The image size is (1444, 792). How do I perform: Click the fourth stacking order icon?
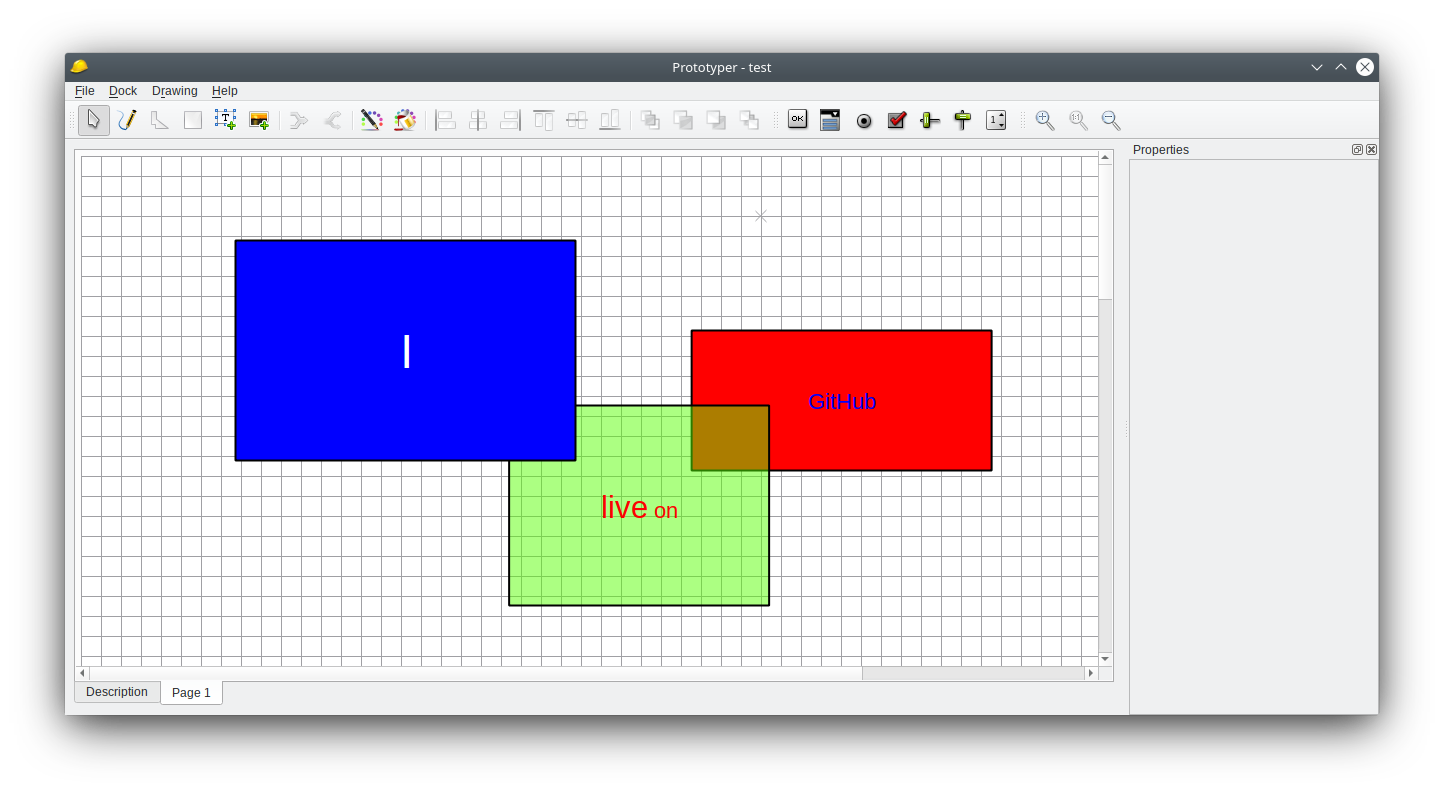[x=749, y=120]
